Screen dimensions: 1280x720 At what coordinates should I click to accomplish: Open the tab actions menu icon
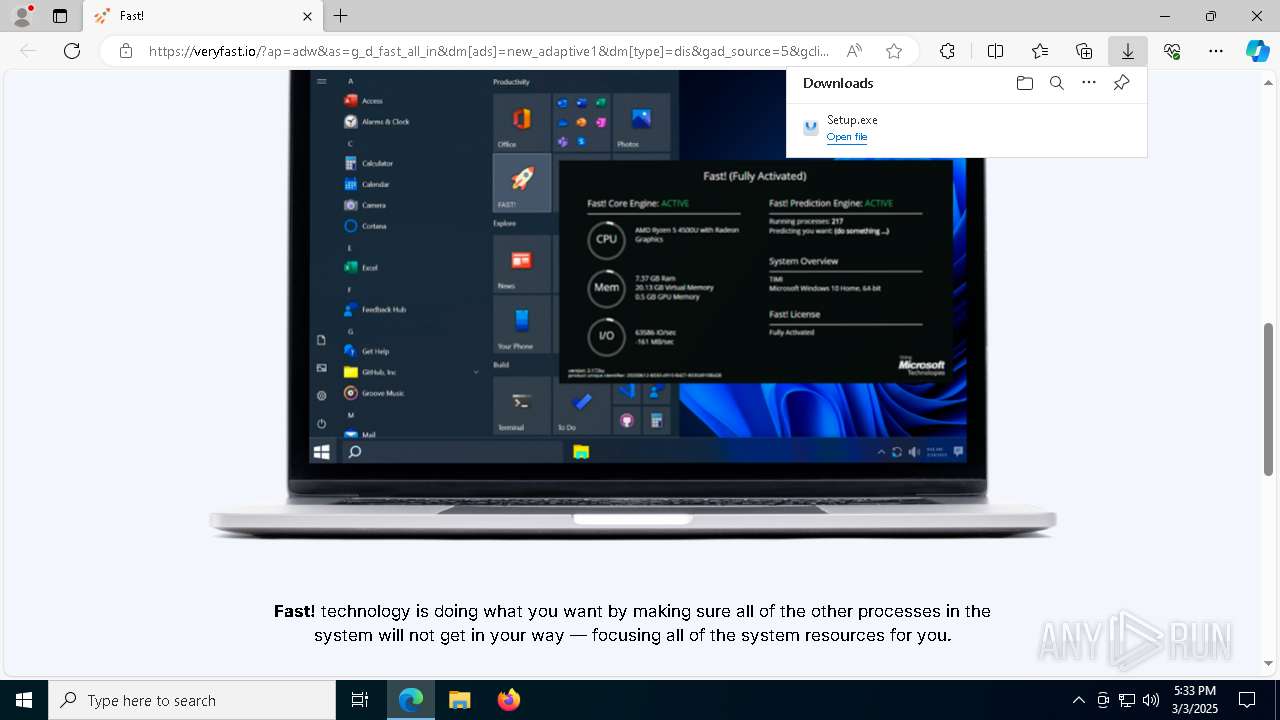point(60,16)
